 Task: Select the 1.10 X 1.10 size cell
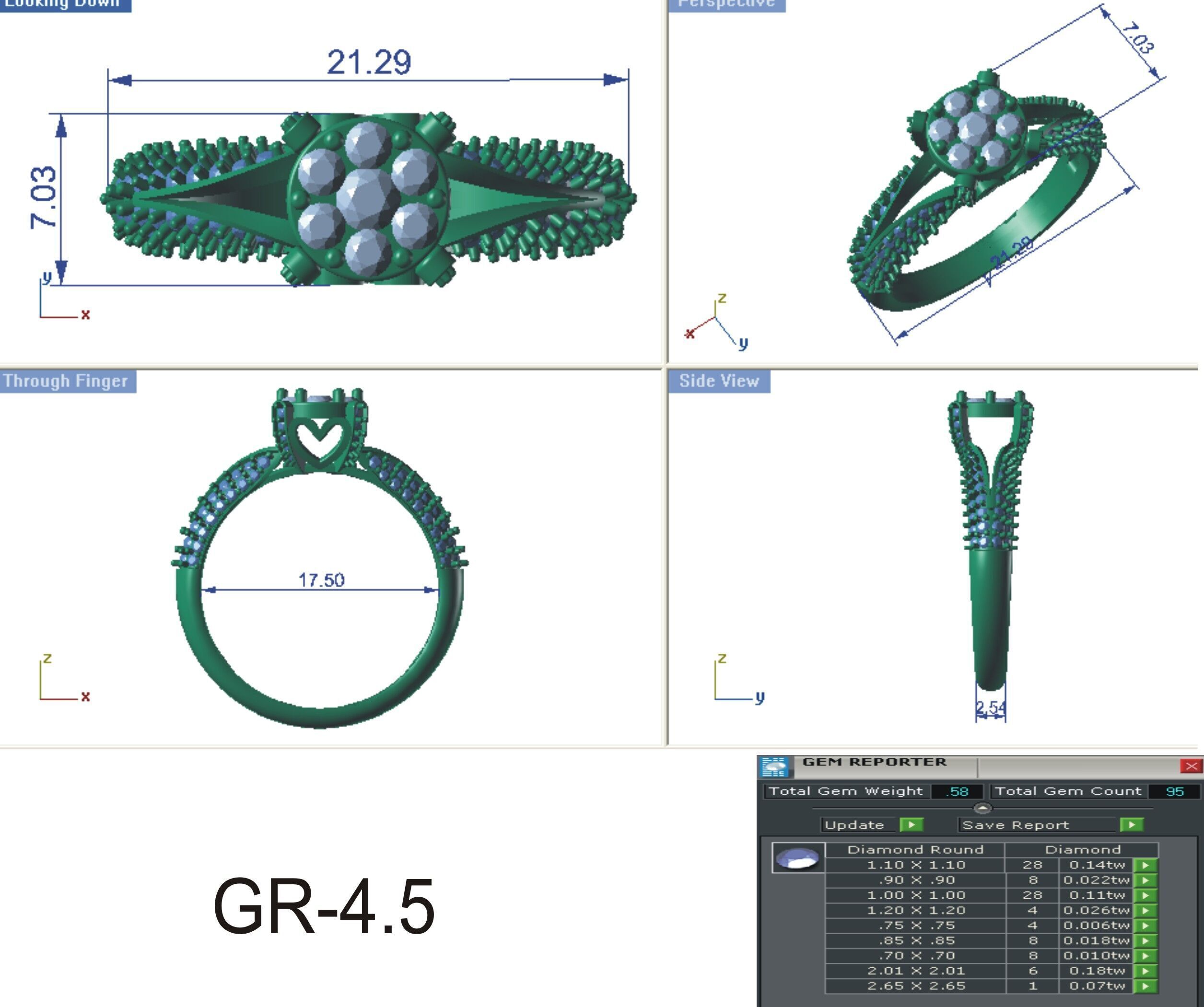[x=916, y=865]
